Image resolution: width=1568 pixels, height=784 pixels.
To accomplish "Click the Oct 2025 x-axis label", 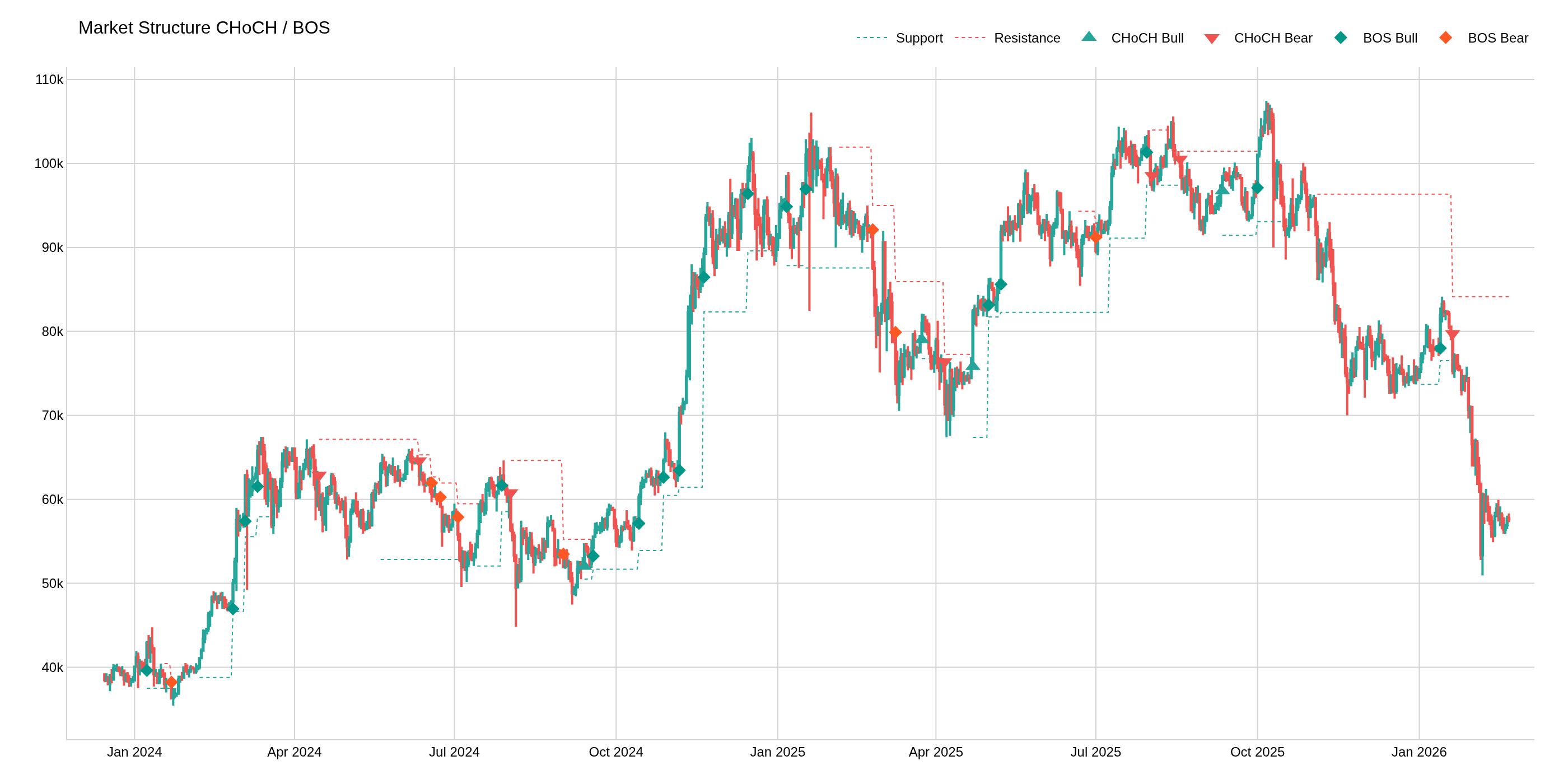I will pyautogui.click(x=1258, y=752).
